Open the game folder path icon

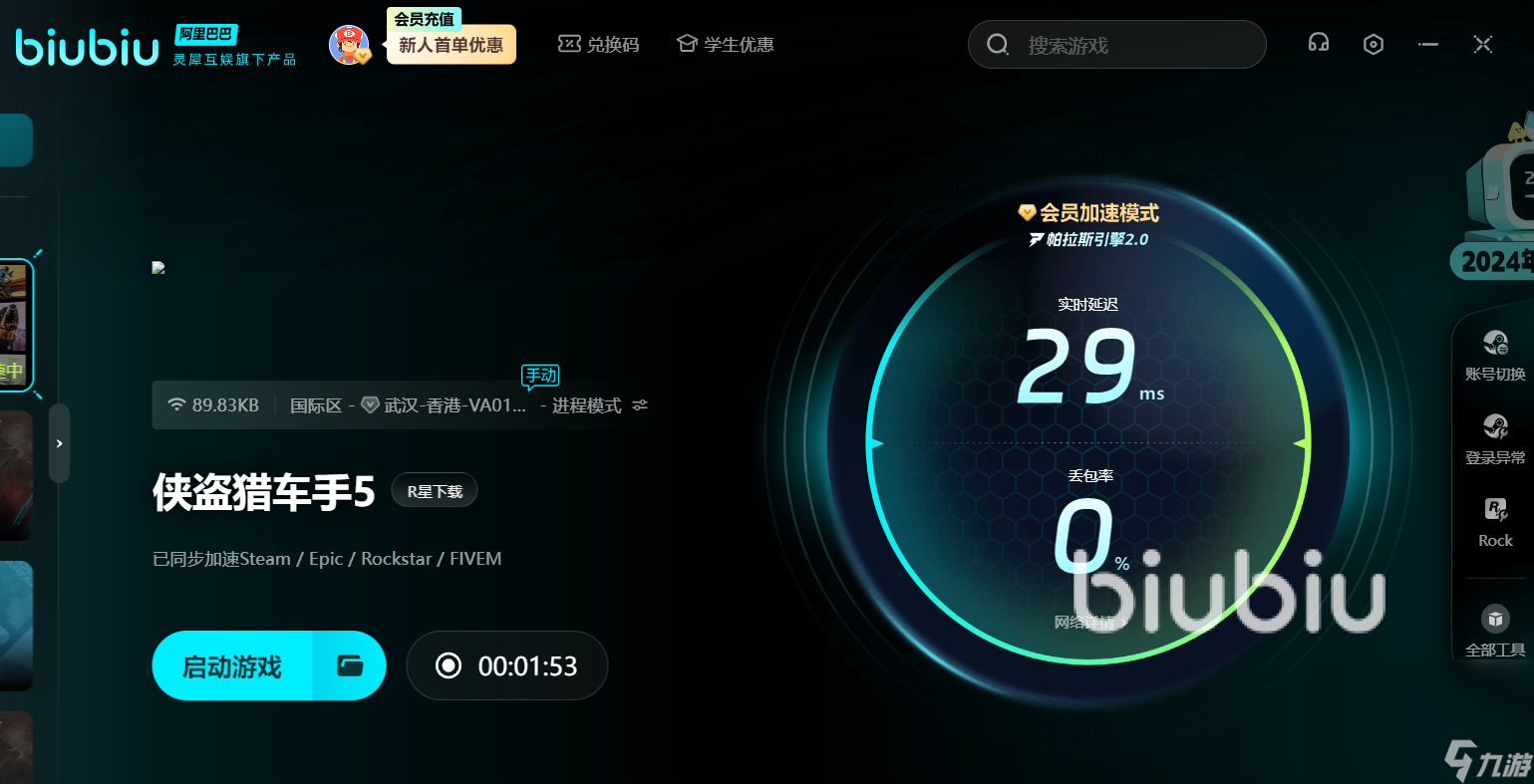(x=350, y=665)
